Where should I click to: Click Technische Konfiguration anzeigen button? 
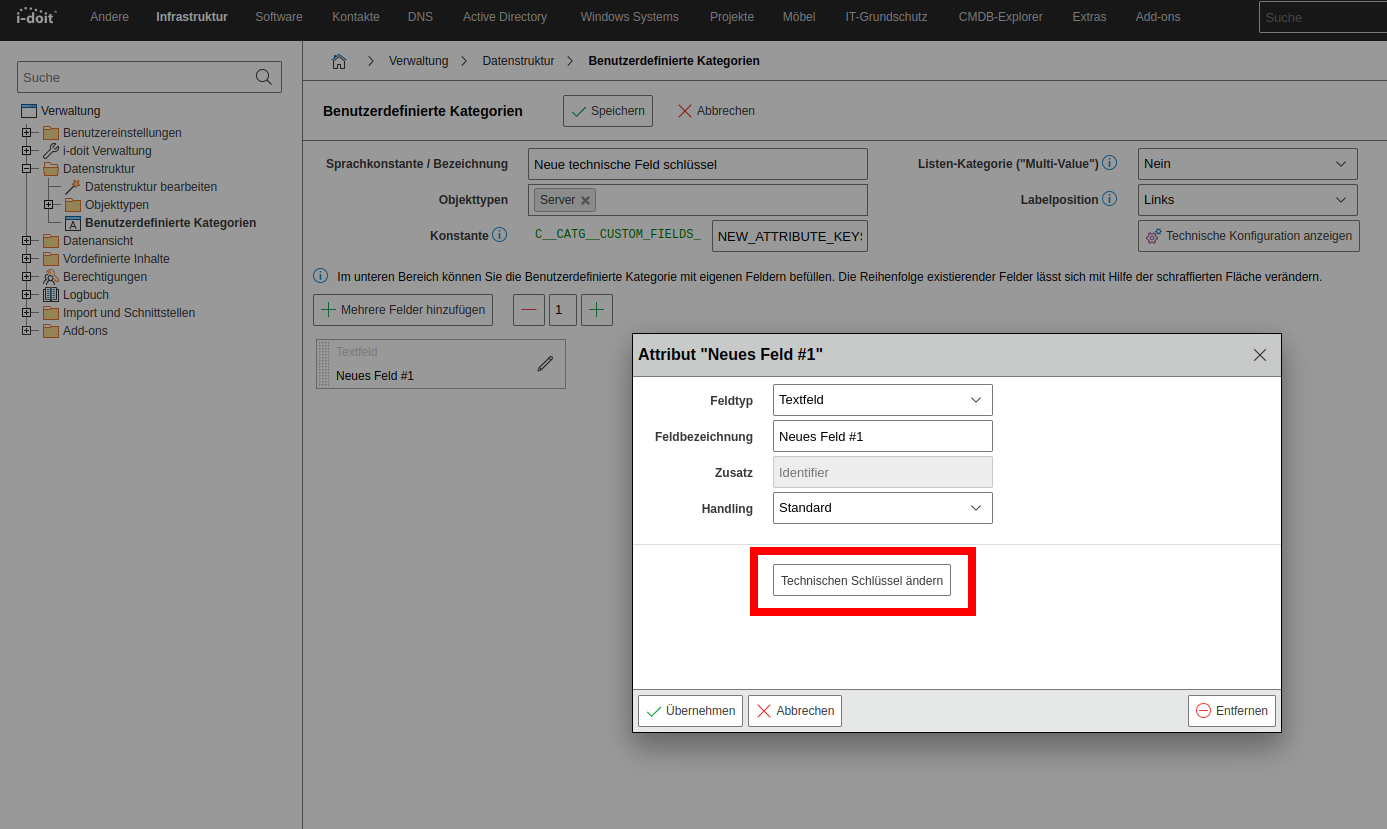[x=1249, y=236]
